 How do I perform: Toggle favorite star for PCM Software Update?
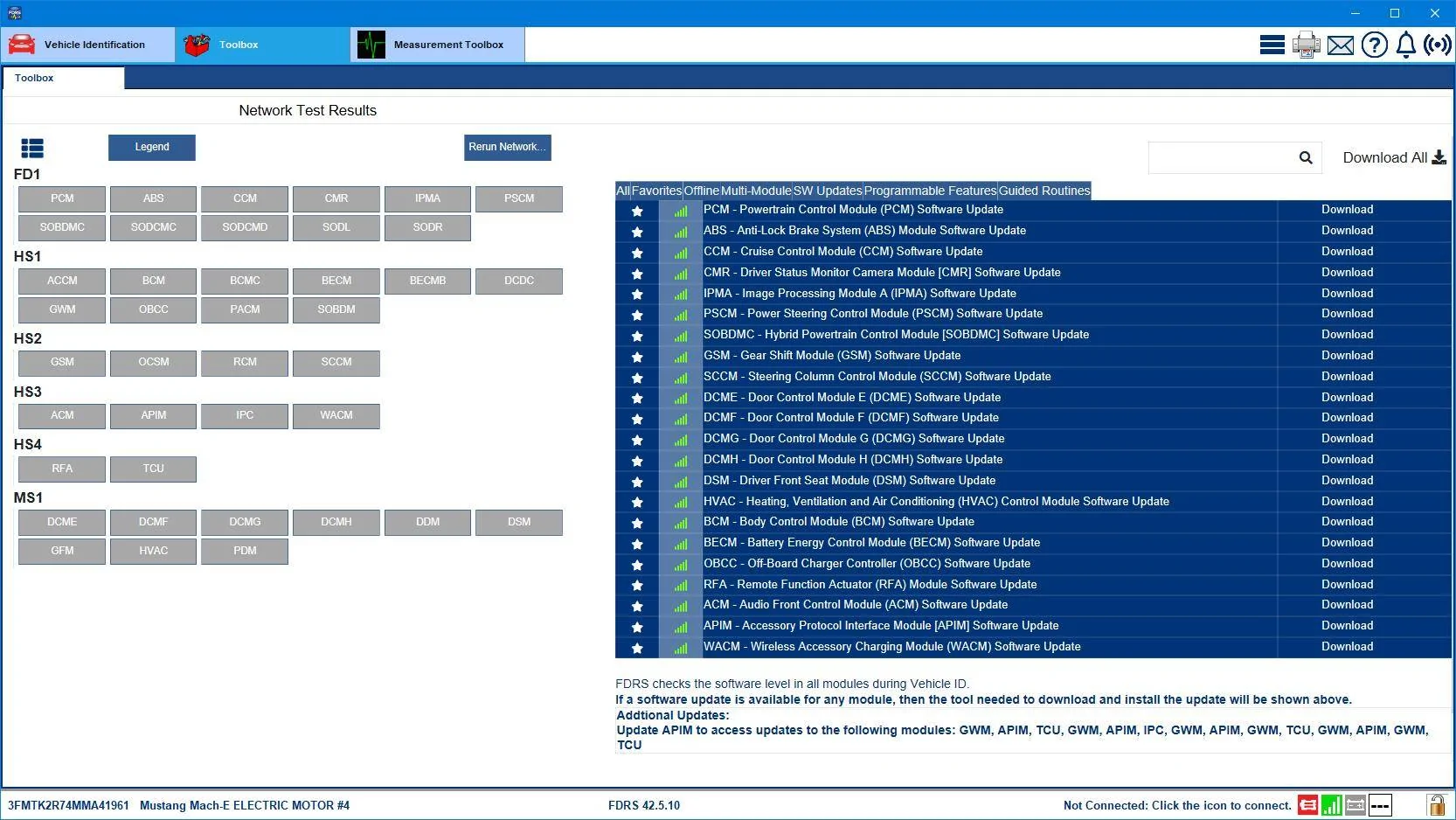click(637, 211)
